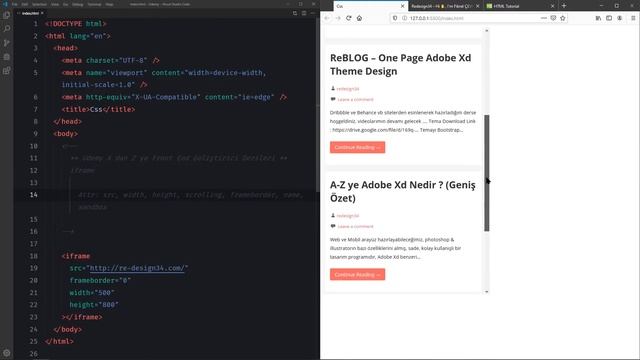
Task: Close the HTML Tutorial browser tab
Action: tap(553, 6)
